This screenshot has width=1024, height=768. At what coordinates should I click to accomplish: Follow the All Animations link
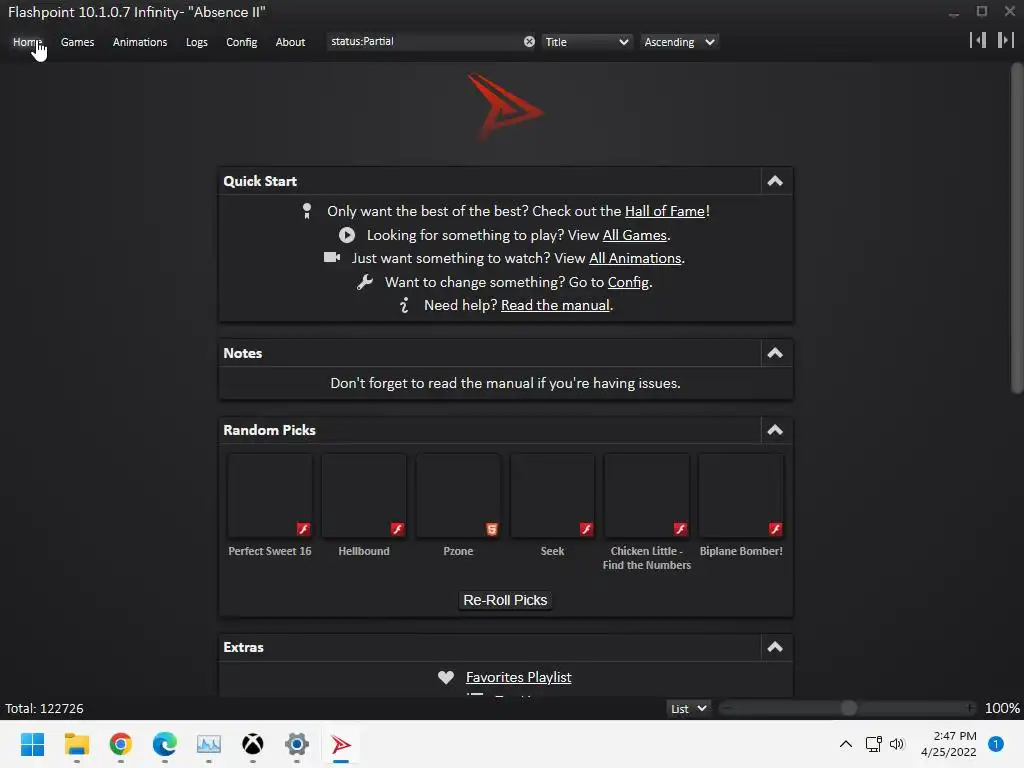point(635,259)
